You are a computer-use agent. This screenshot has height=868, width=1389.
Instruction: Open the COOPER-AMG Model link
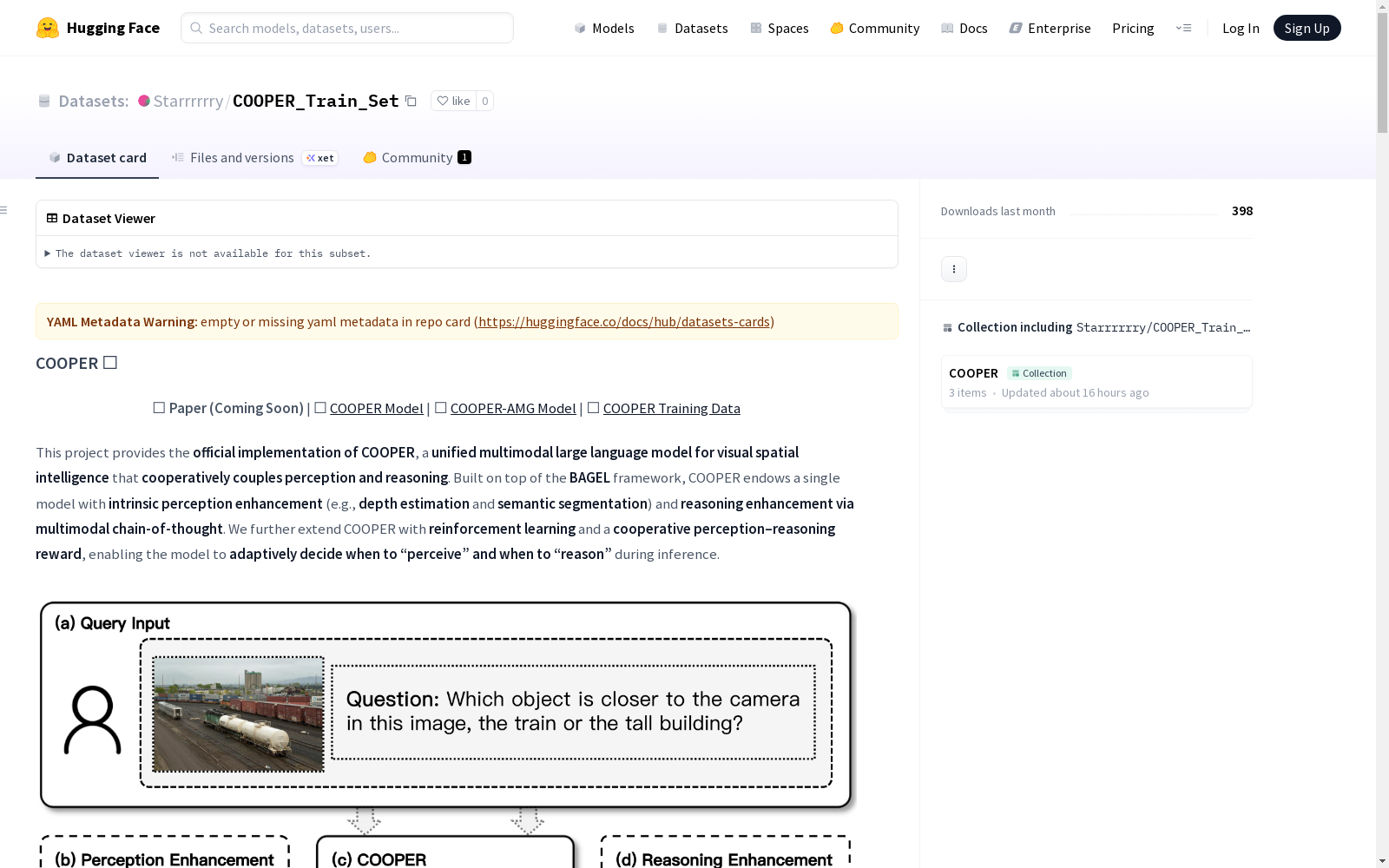513,408
